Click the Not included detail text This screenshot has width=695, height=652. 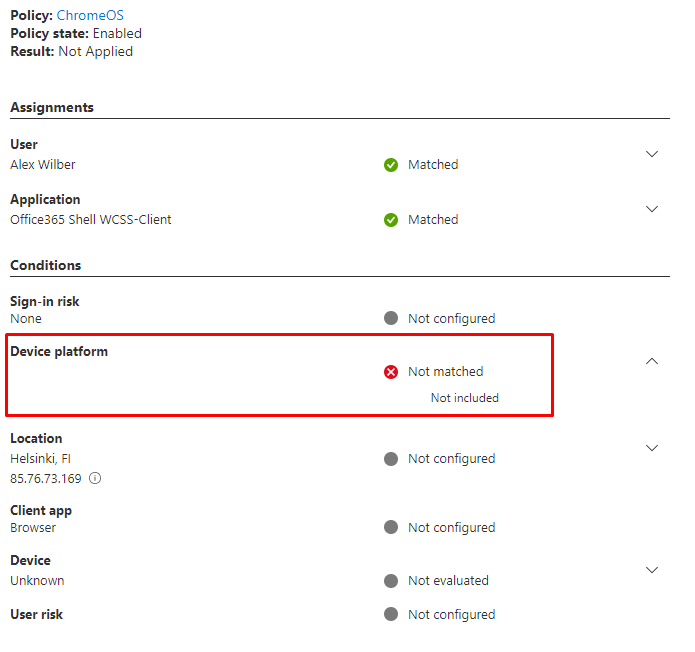tap(464, 398)
